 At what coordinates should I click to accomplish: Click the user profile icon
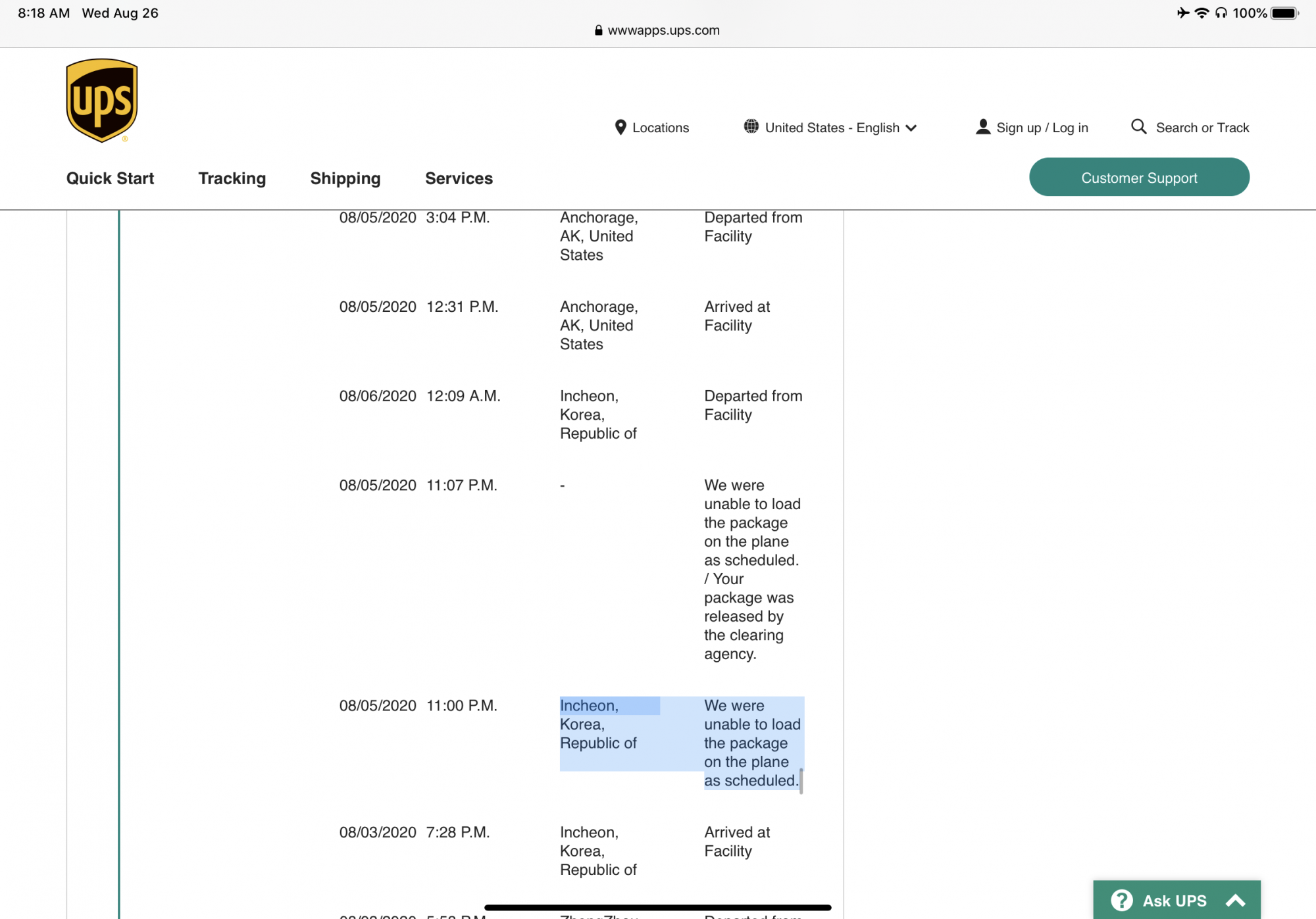(x=982, y=127)
